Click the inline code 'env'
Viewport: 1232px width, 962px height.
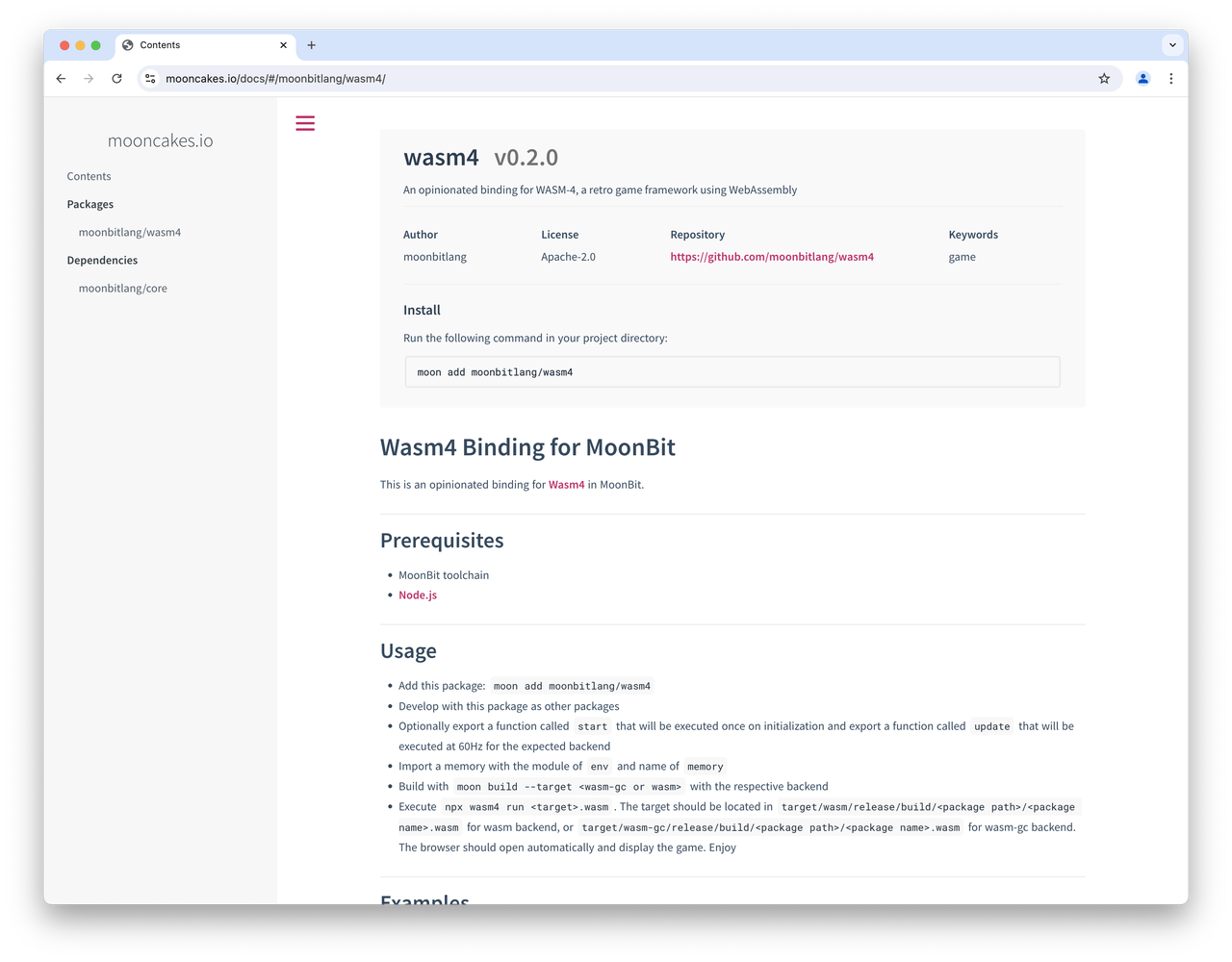pos(600,767)
